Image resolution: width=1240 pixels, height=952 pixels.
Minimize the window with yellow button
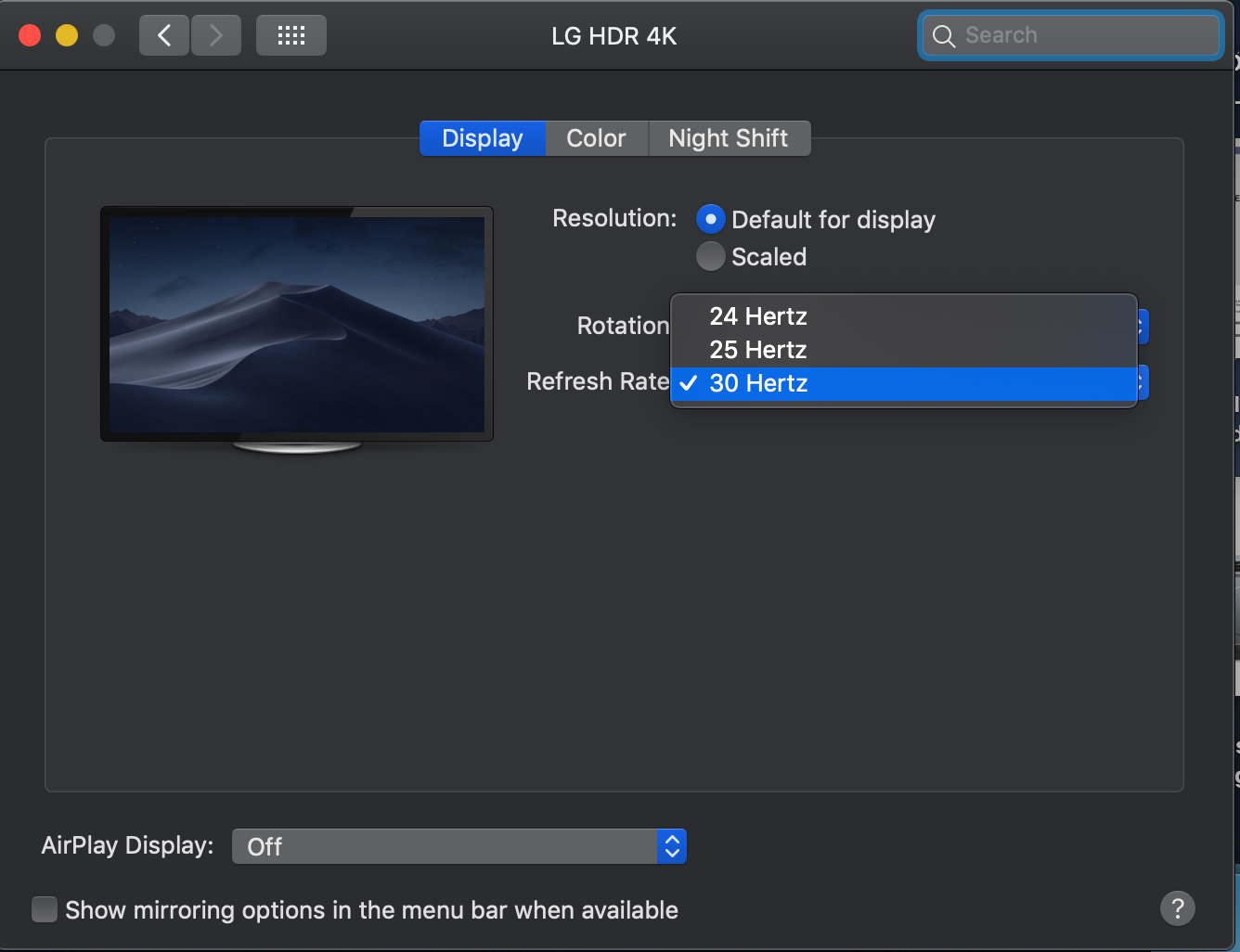click(x=67, y=35)
